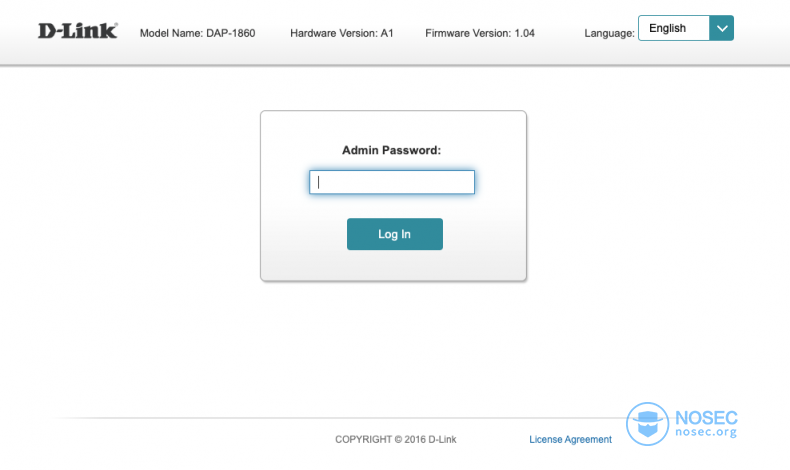Expand the Language dropdown arrow
Viewport: 790px width, 470px height.
(x=721, y=28)
